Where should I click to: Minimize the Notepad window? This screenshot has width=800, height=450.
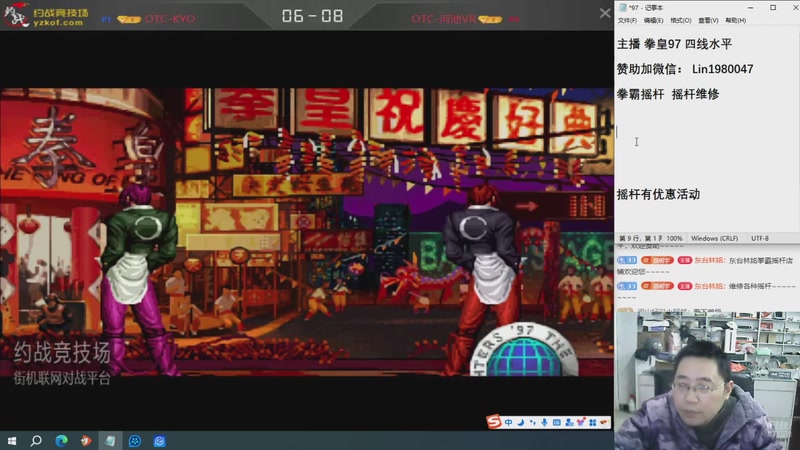tap(751, 8)
